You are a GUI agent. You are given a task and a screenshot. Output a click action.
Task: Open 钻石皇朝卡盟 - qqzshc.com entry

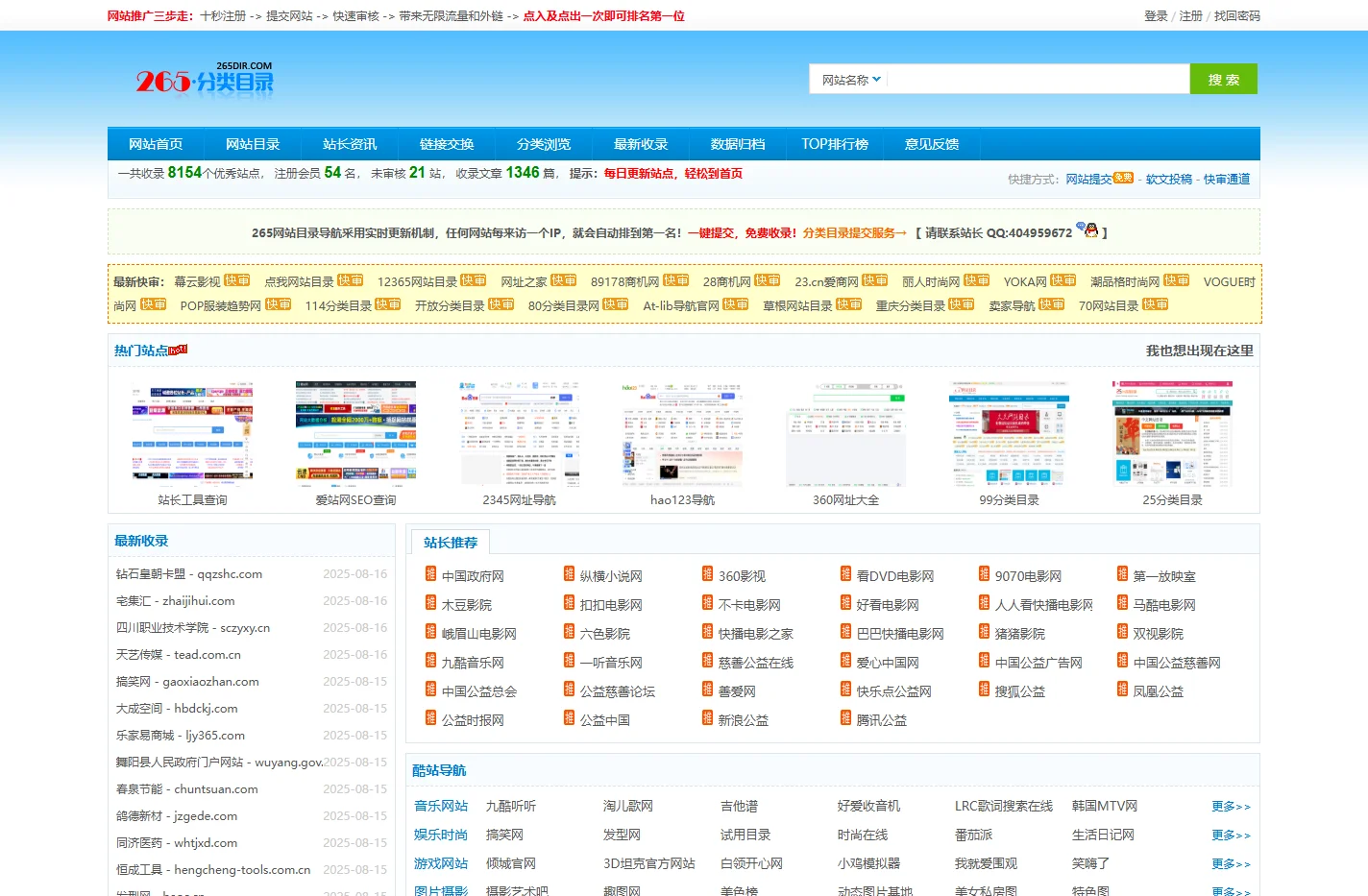[189, 574]
